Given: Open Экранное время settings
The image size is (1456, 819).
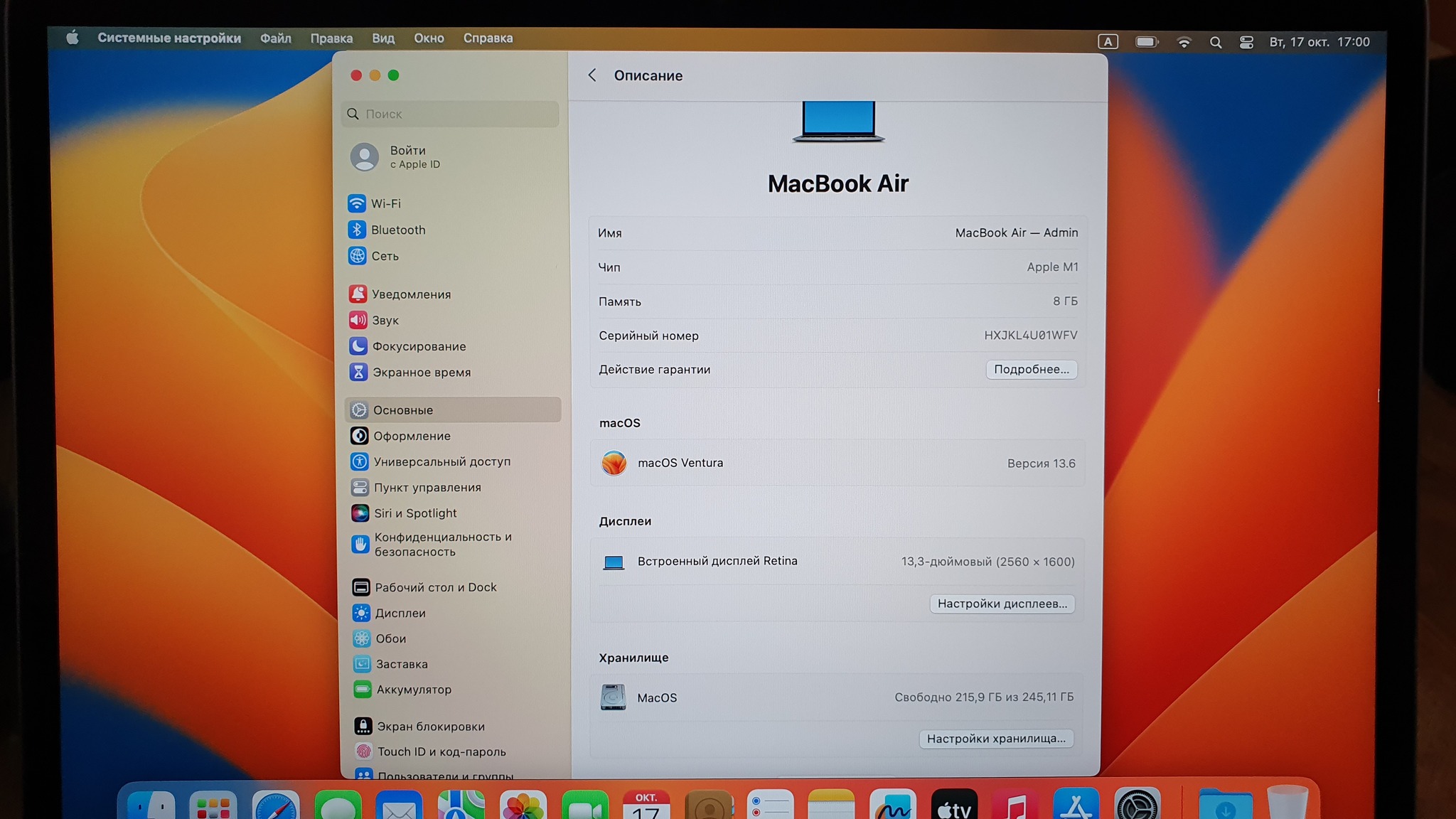Looking at the screenshot, I should pos(421,373).
